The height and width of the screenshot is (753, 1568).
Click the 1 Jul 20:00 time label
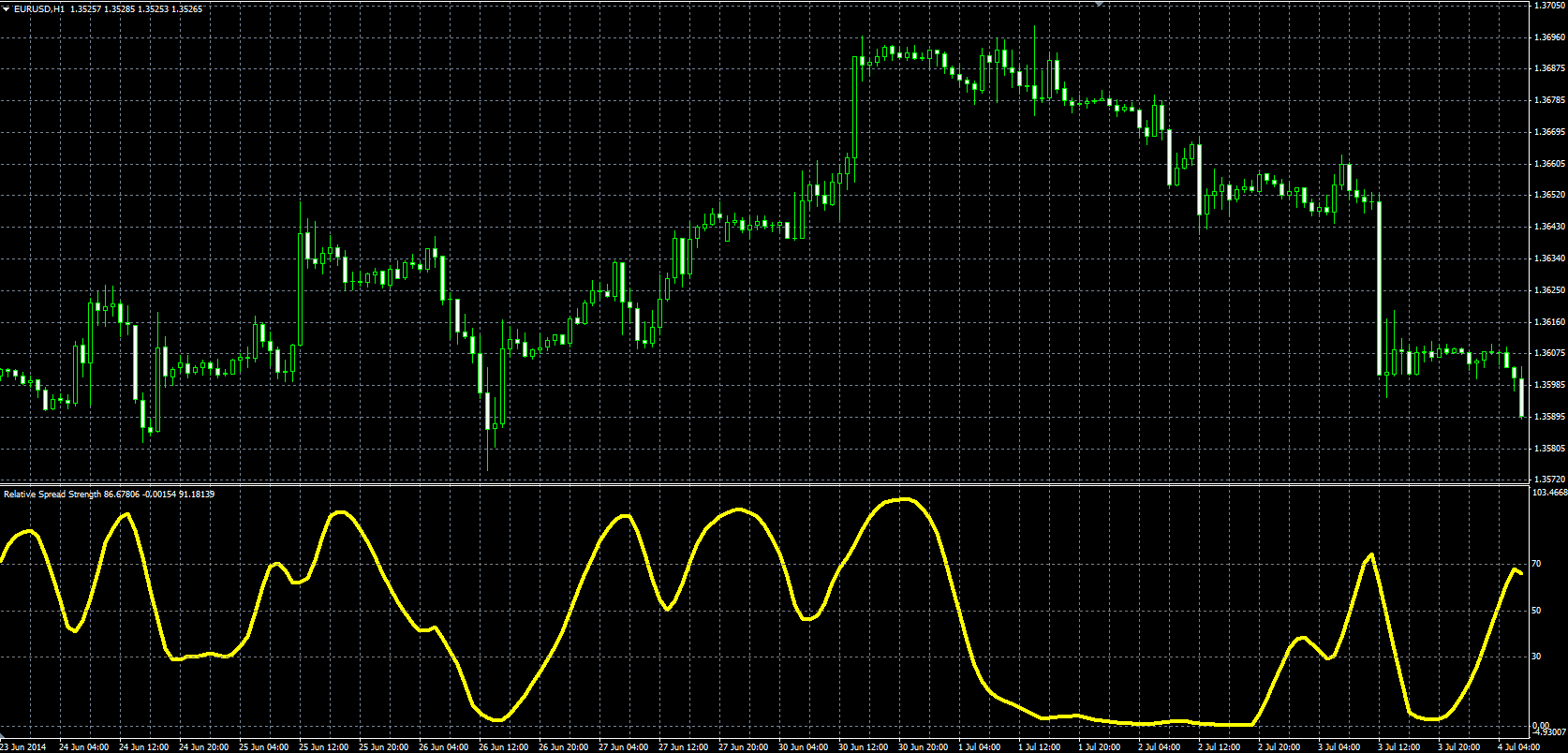coord(1102,747)
